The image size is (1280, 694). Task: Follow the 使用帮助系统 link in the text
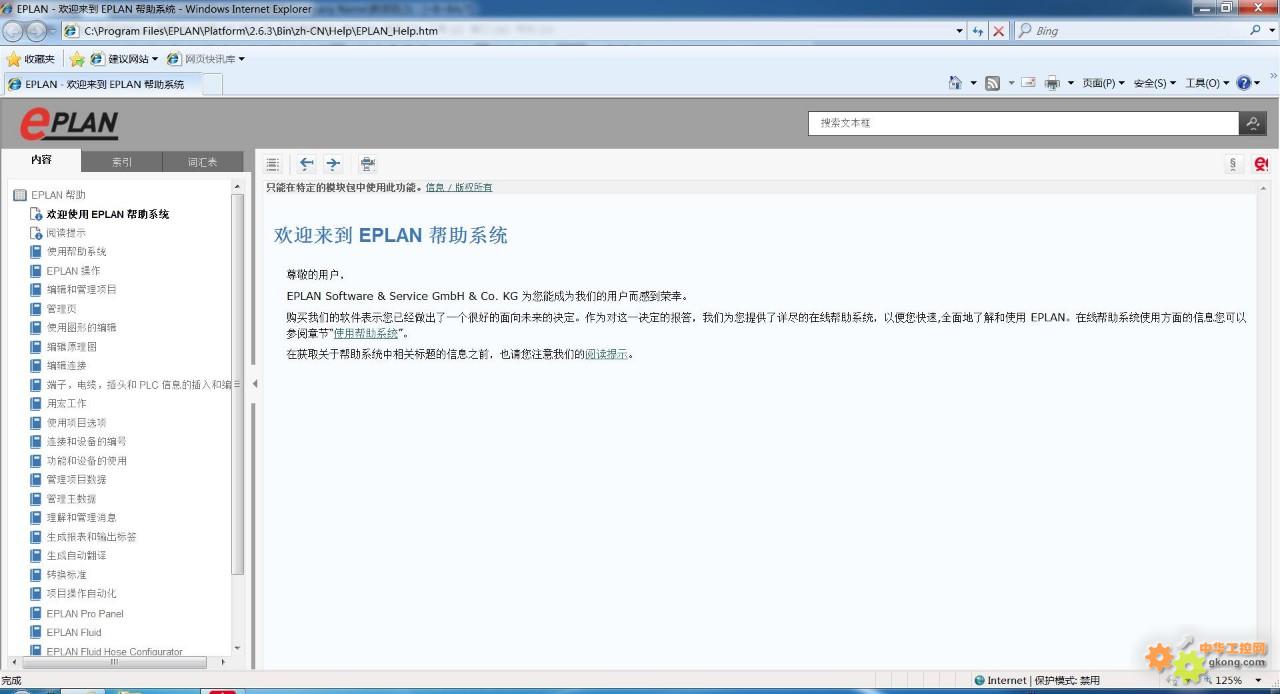click(366, 333)
